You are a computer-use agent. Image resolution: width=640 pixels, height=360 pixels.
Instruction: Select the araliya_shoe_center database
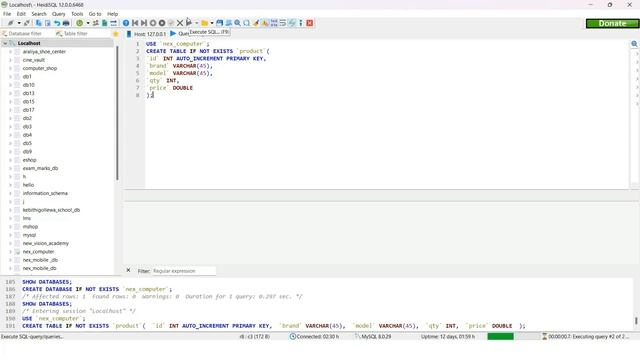[44, 52]
